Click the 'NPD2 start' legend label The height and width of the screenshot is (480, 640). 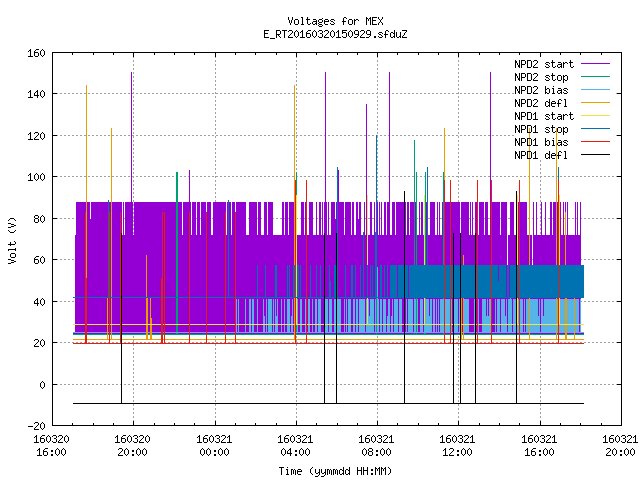544,64
